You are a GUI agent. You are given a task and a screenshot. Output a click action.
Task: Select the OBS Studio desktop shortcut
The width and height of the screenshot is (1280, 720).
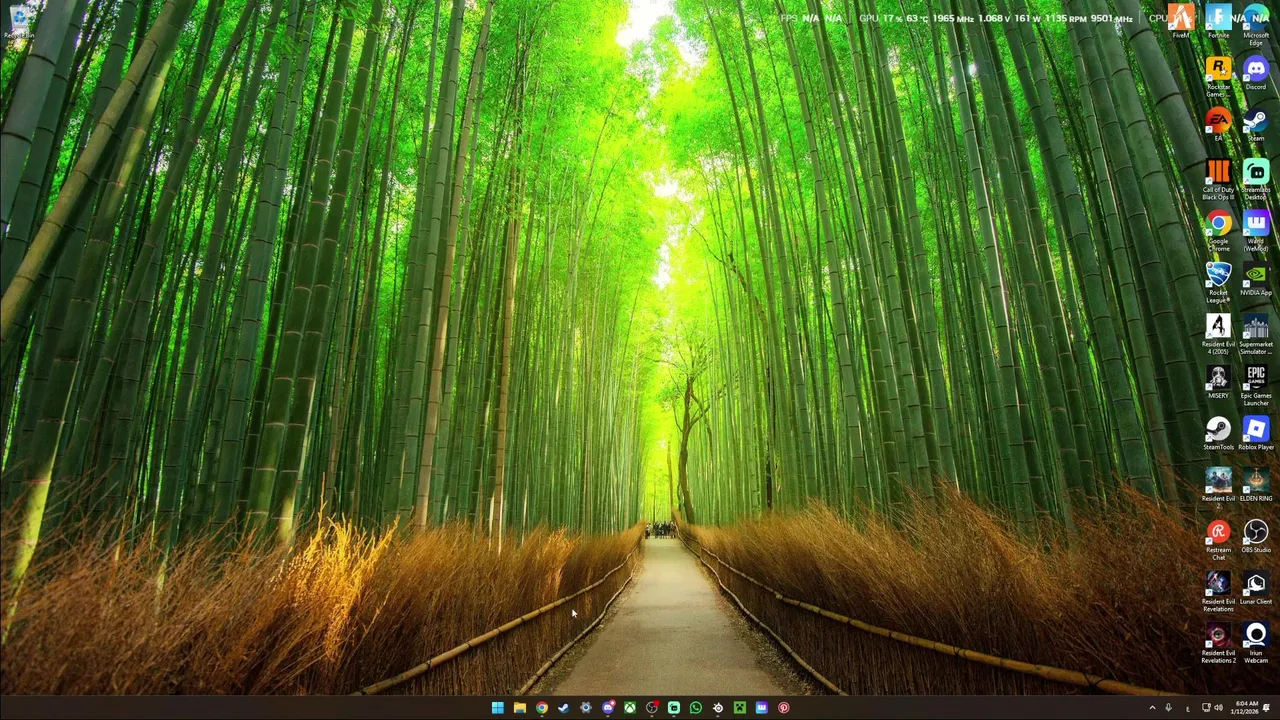point(1256,537)
